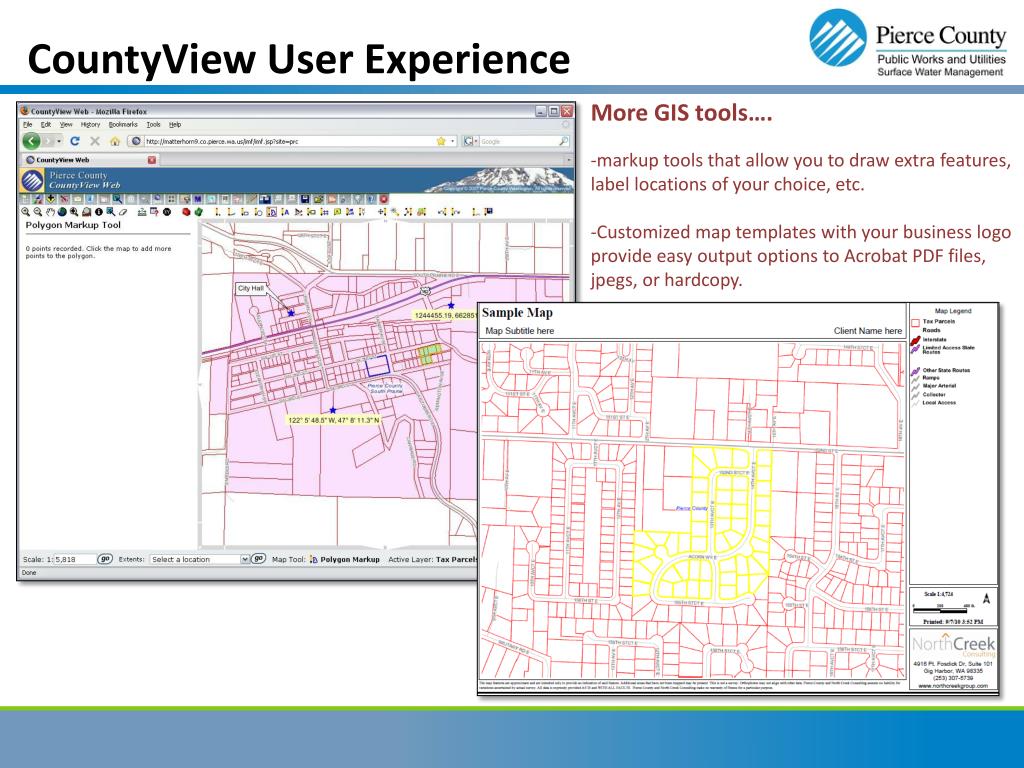Click the Firefox home icon

(x=115, y=141)
